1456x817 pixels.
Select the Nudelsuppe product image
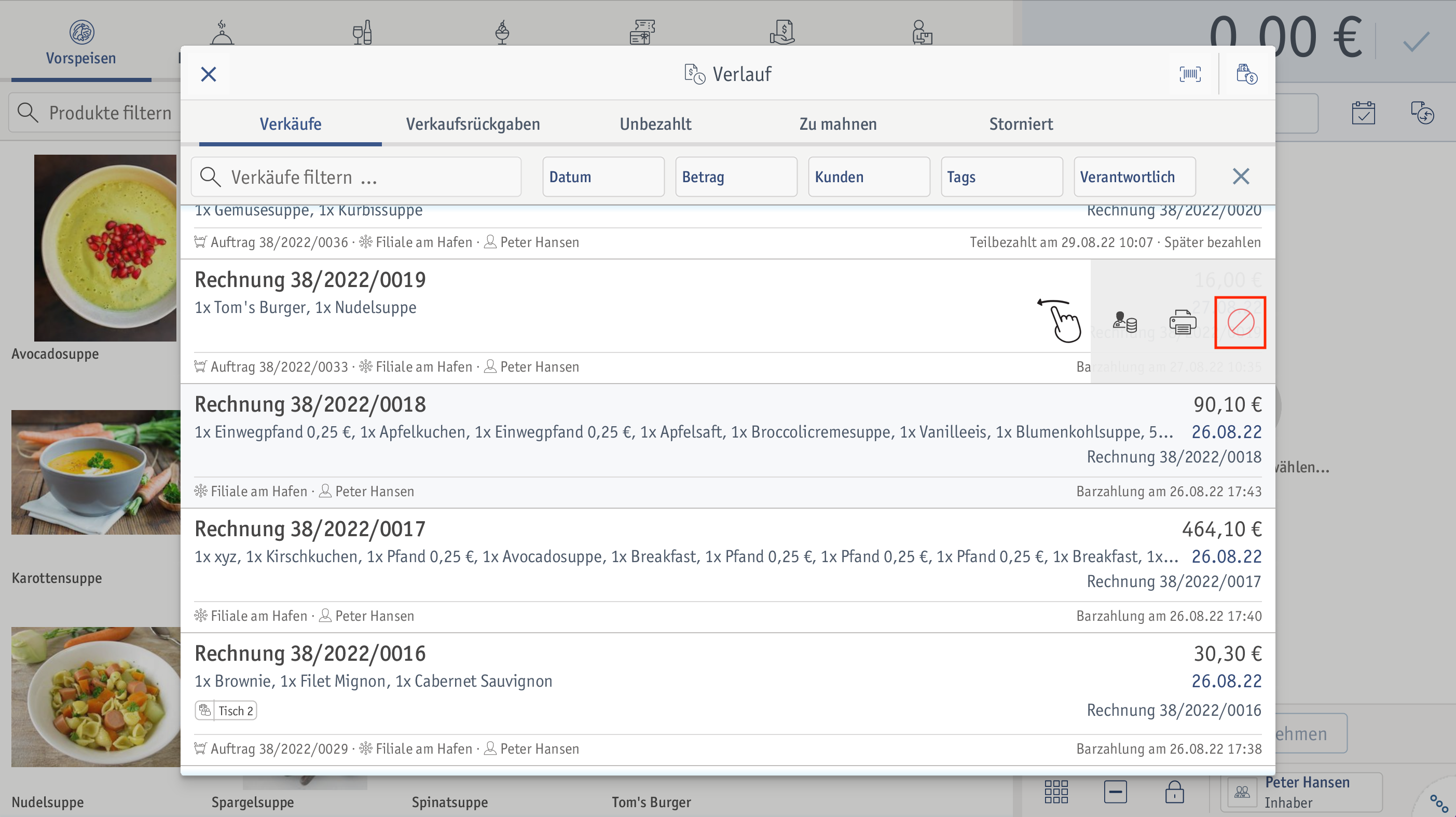point(96,697)
